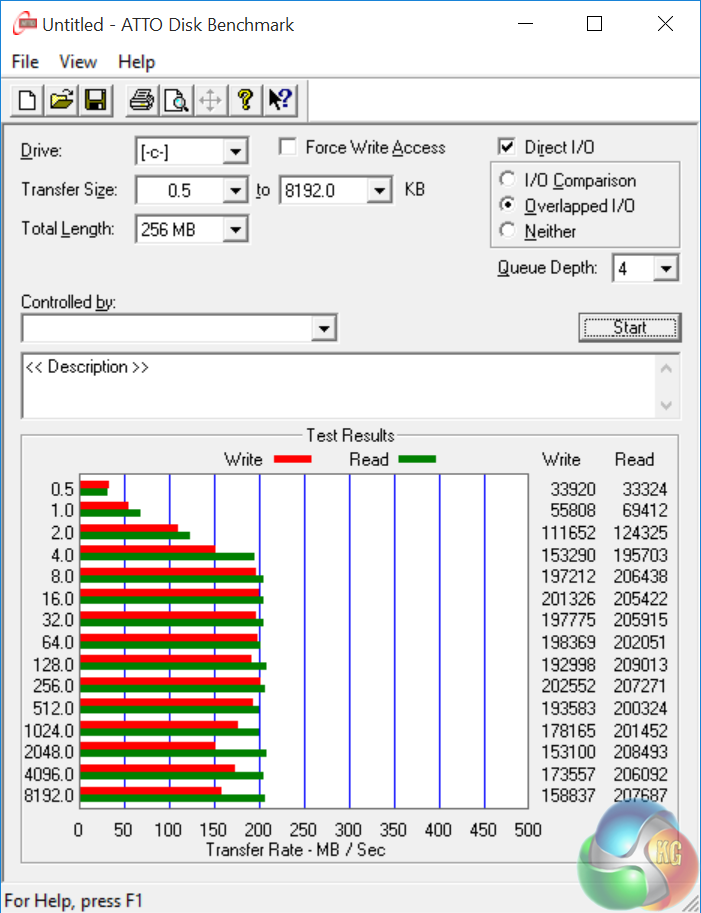Viewport: 701px width, 913px height.
Task: Click the 128.0 transfer size row label
Action: tap(53, 664)
